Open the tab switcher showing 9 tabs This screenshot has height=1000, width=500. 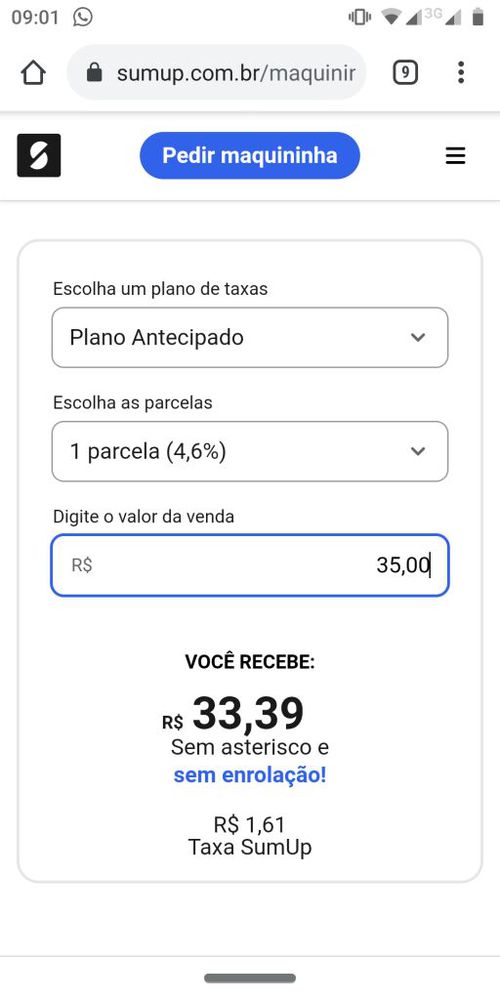tap(405, 72)
